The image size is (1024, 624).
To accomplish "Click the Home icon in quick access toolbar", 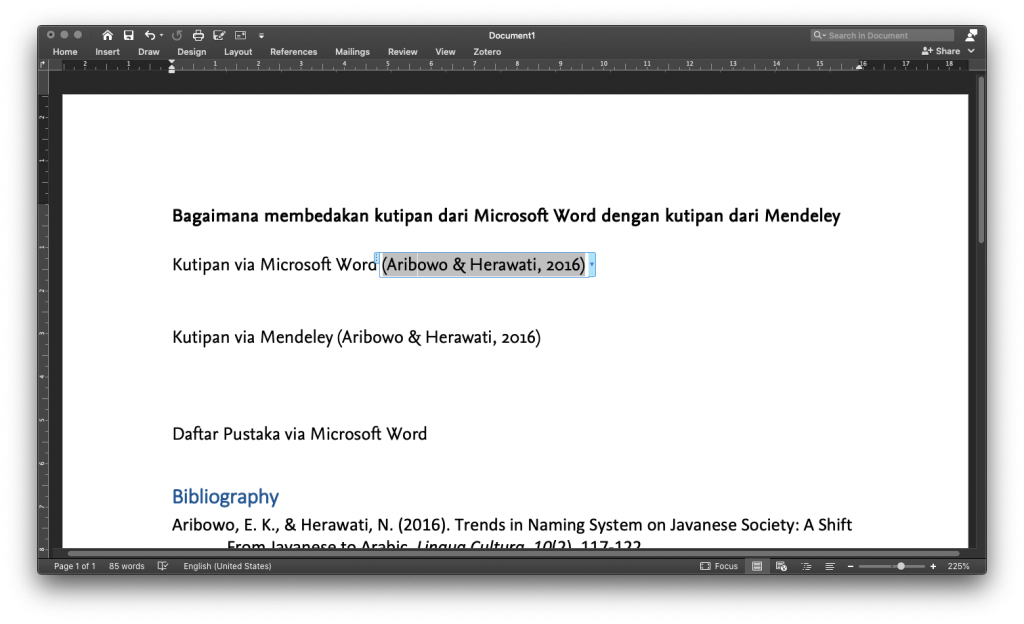I will 108,34.
